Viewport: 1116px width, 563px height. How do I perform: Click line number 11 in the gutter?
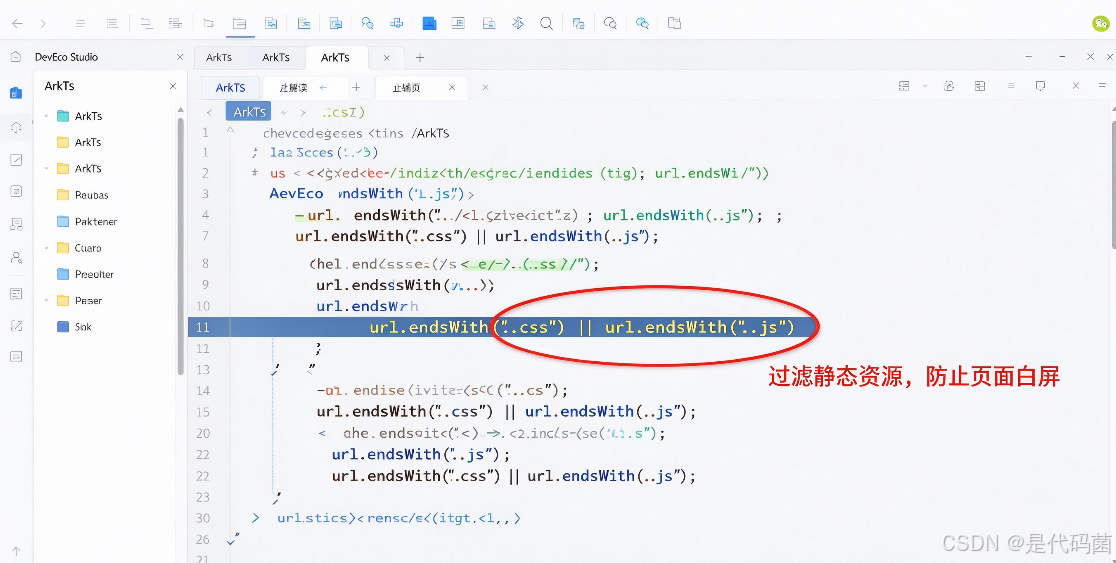tap(203, 327)
